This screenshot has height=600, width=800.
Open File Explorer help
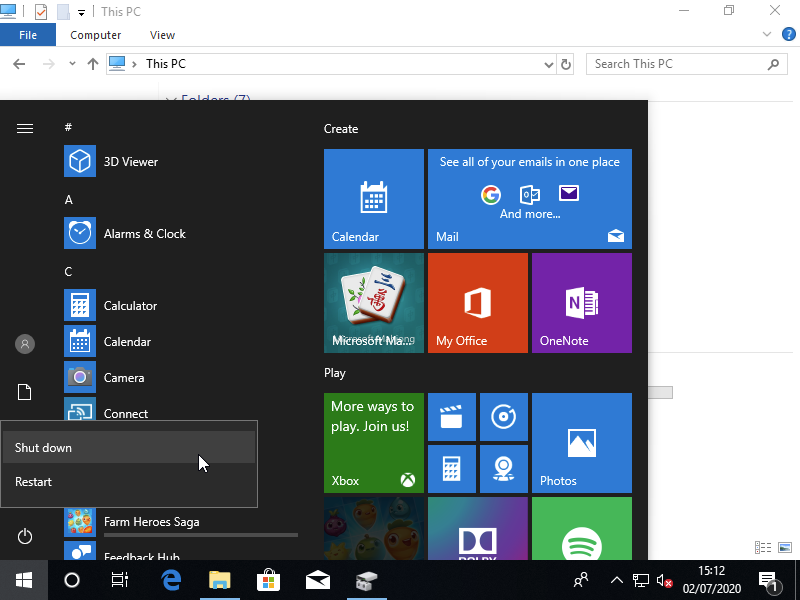point(788,34)
